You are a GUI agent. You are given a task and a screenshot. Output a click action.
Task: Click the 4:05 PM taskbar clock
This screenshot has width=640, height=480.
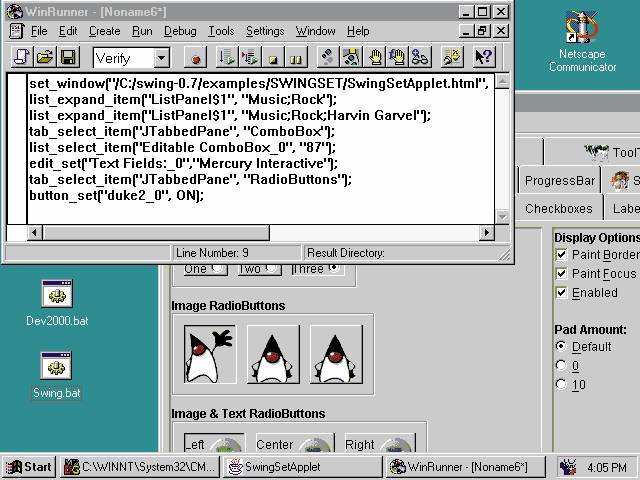pyautogui.click(x=607, y=467)
